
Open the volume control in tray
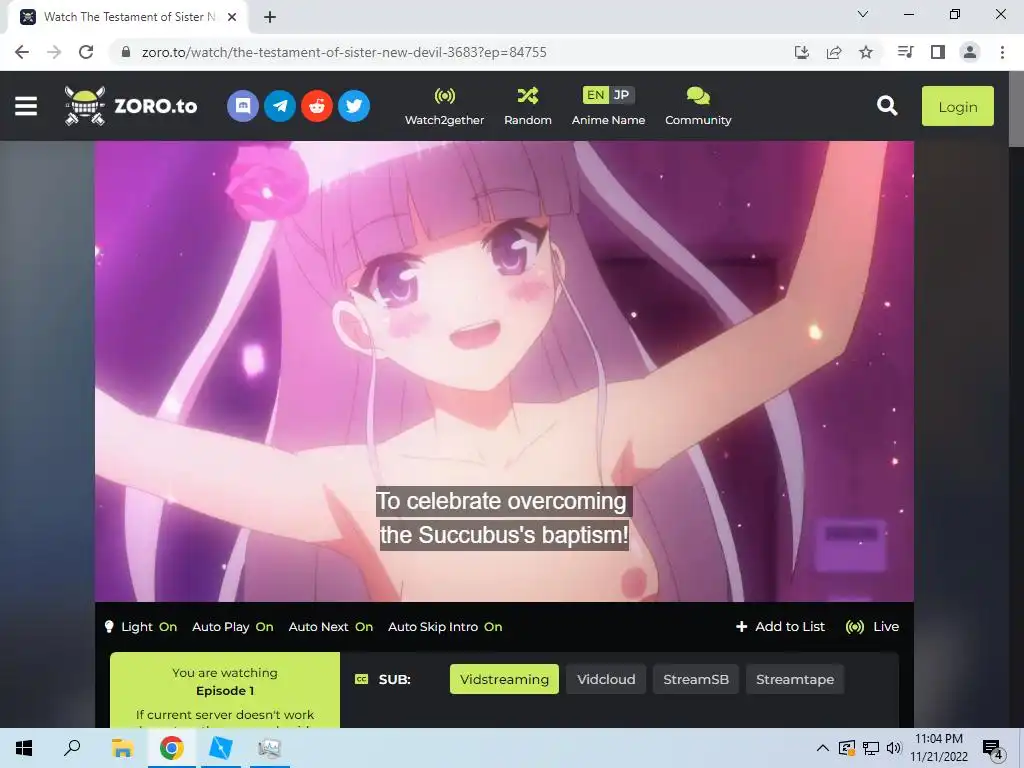point(894,748)
